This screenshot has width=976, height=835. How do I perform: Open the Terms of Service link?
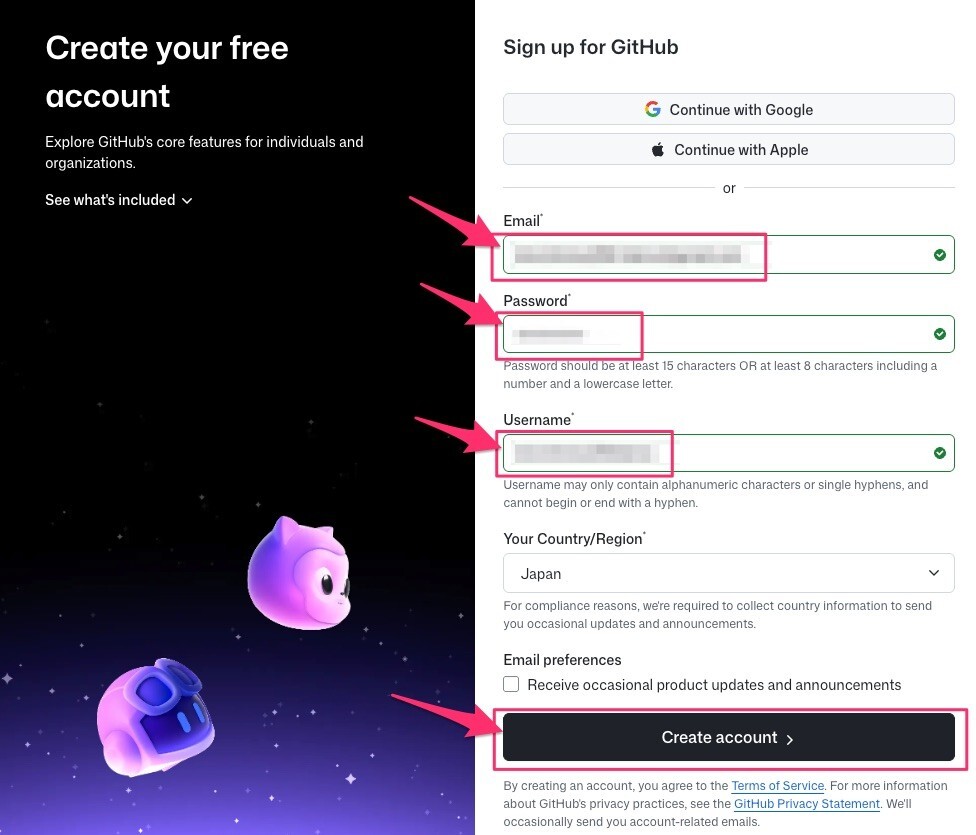click(777, 786)
